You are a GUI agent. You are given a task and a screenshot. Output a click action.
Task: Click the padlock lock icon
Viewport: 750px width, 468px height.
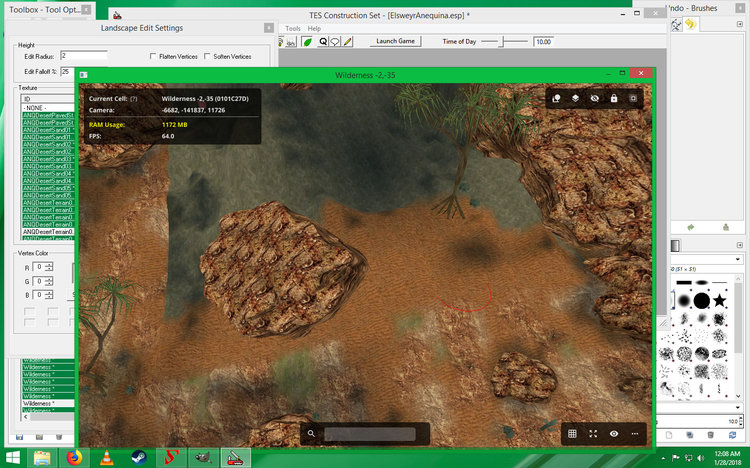tap(614, 98)
